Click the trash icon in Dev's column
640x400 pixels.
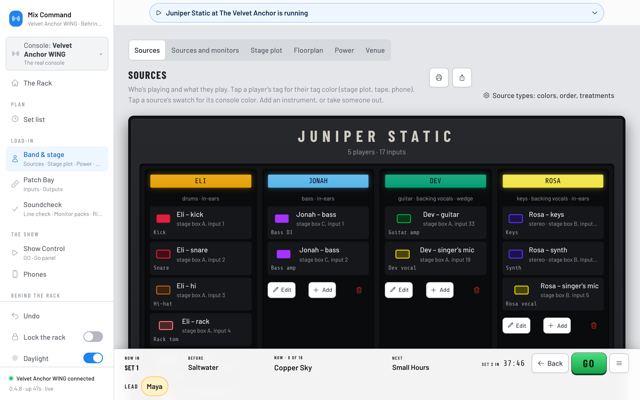pos(476,290)
